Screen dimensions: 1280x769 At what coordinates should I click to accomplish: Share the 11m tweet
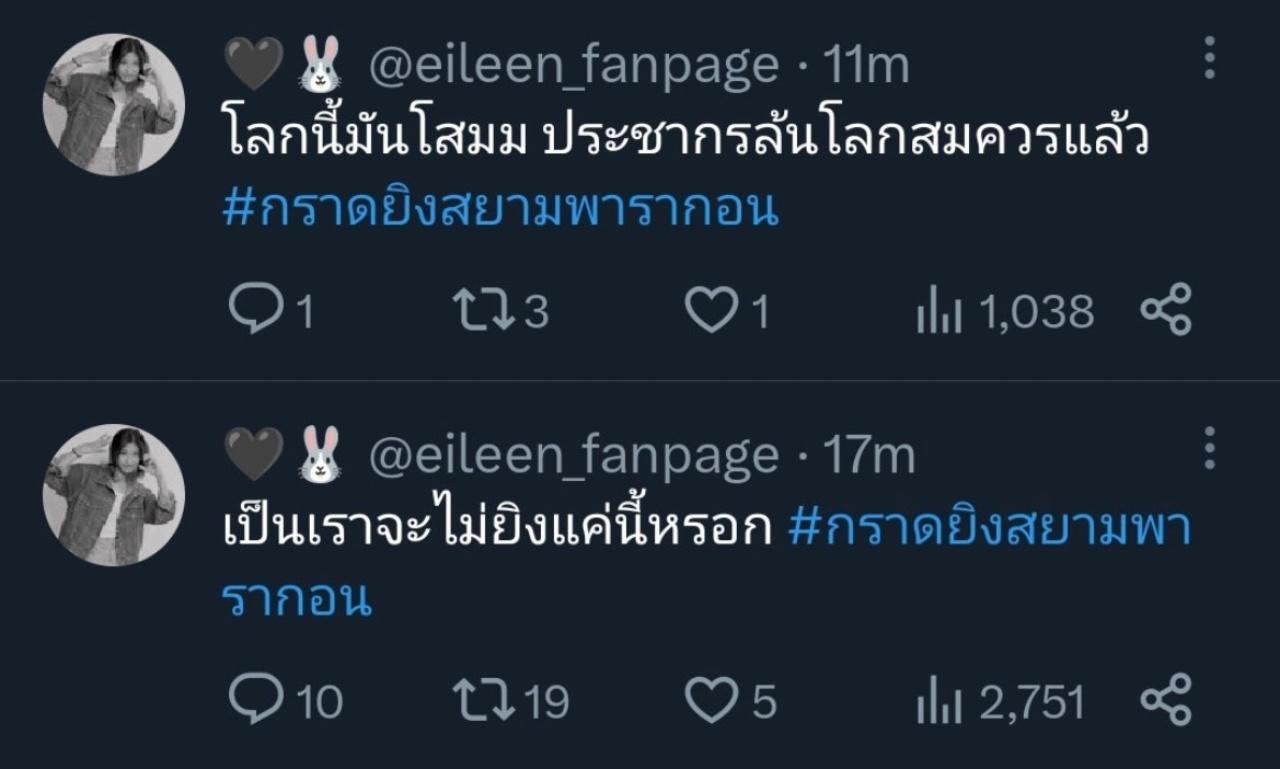coord(1166,309)
